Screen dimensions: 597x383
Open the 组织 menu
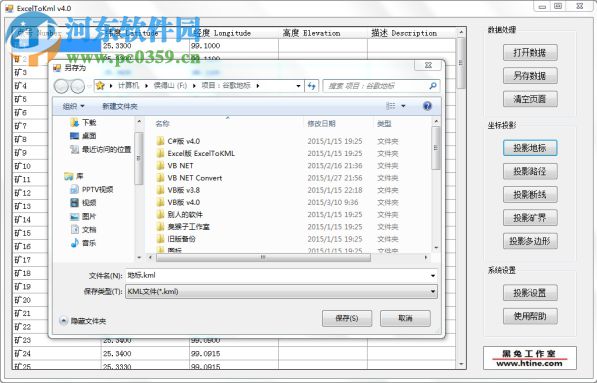(73, 106)
